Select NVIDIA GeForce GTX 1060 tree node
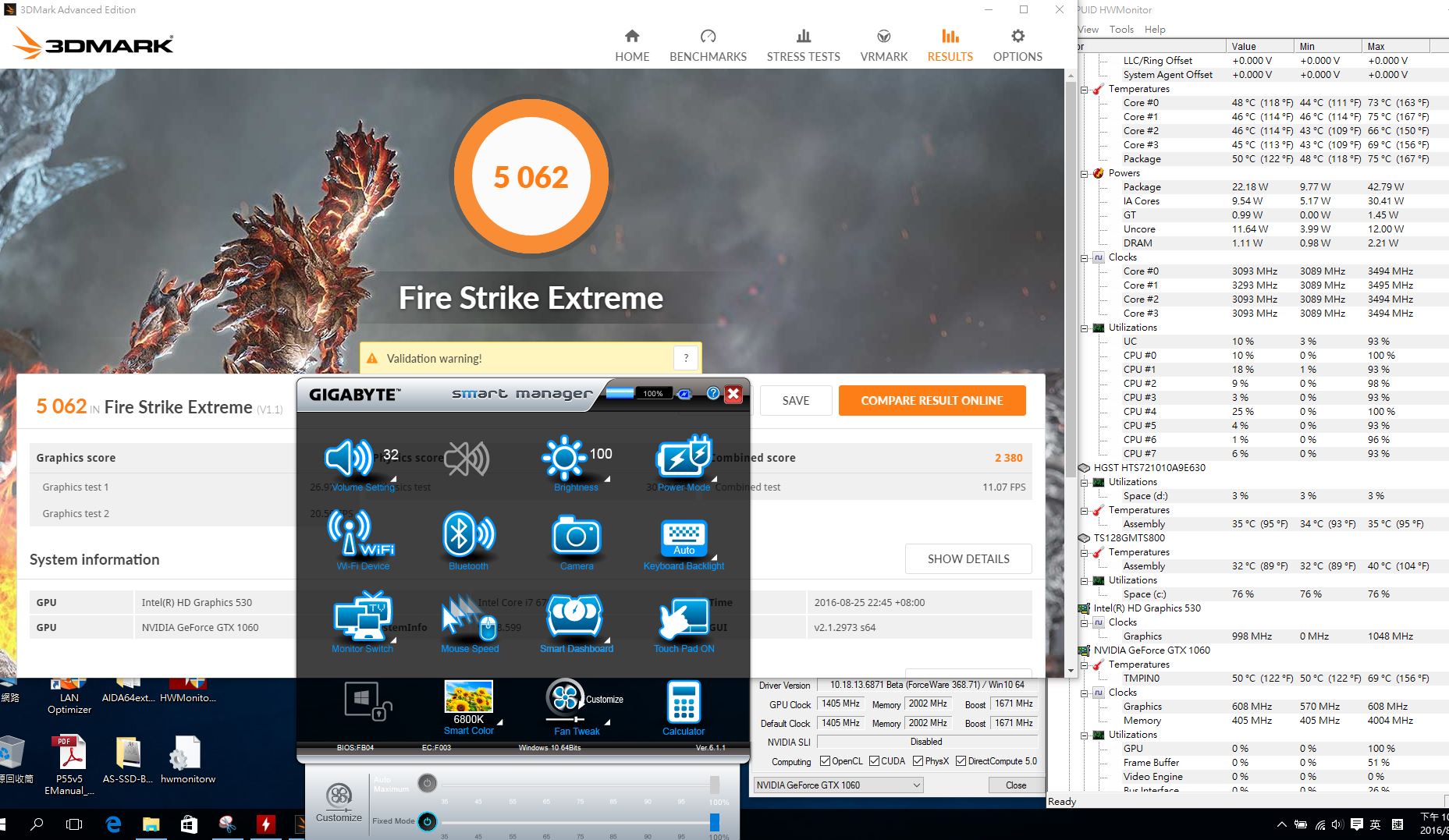1449x840 pixels. (1152, 650)
